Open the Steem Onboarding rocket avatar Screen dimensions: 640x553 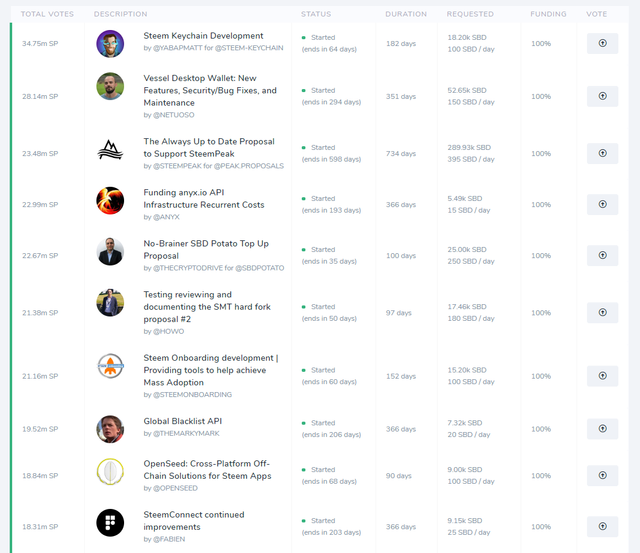pos(110,366)
